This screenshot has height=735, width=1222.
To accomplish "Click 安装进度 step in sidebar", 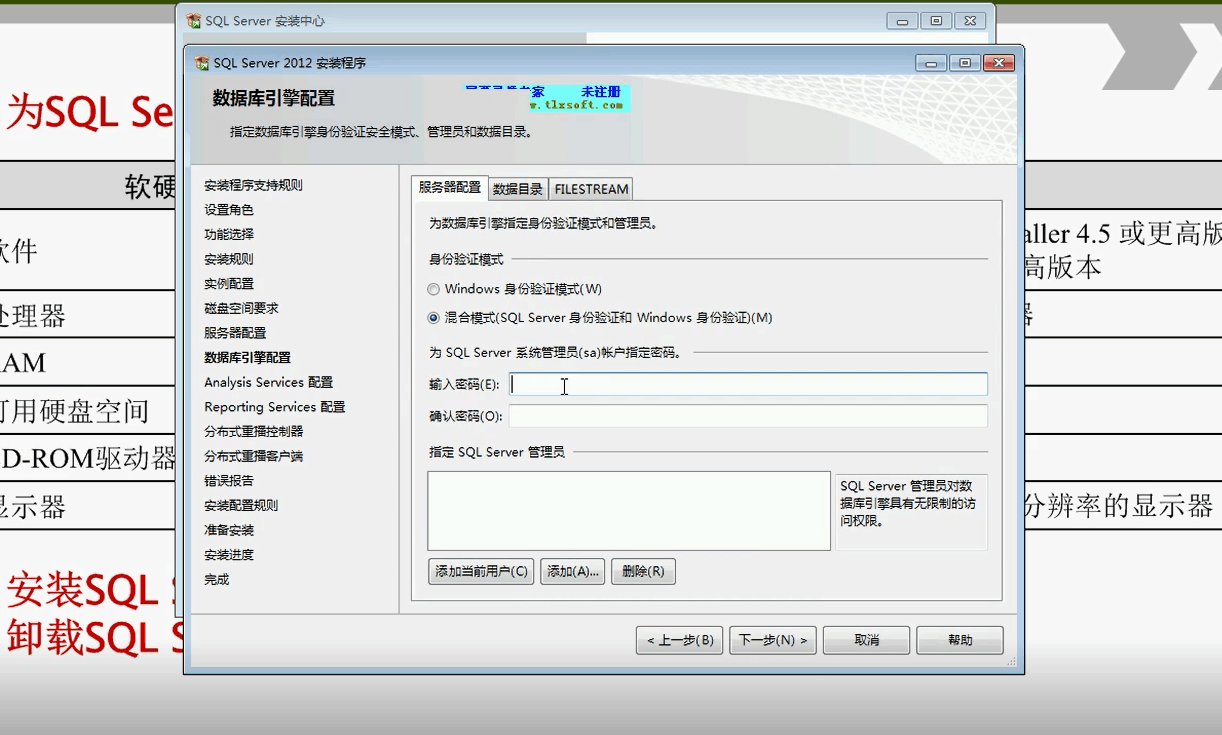I will [x=229, y=555].
